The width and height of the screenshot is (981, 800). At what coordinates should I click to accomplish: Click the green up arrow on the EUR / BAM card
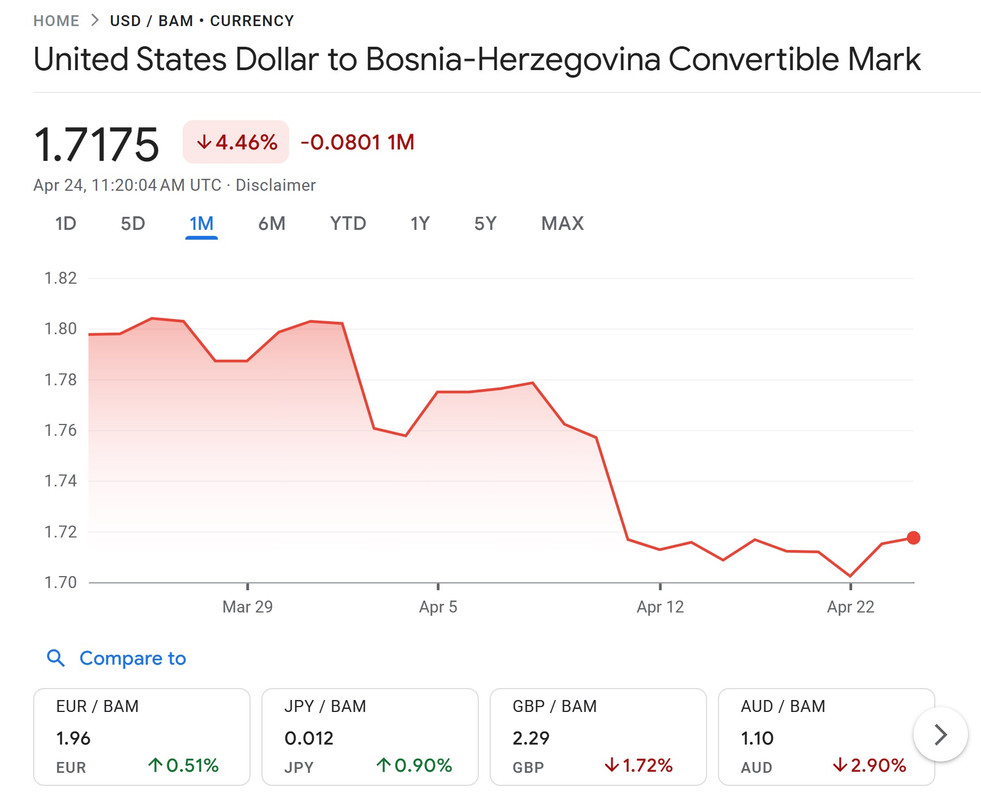pos(155,765)
